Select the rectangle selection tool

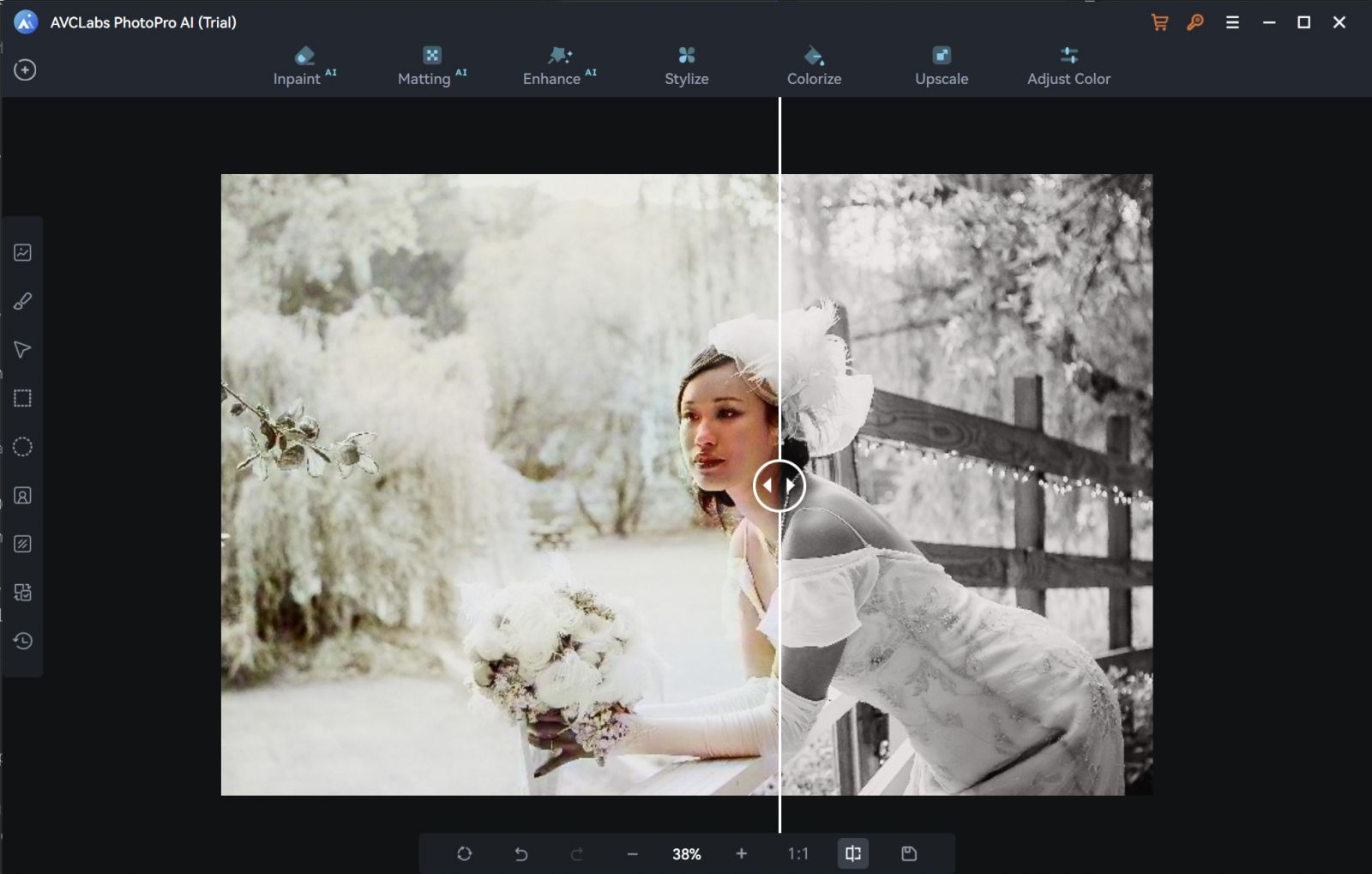(x=22, y=397)
